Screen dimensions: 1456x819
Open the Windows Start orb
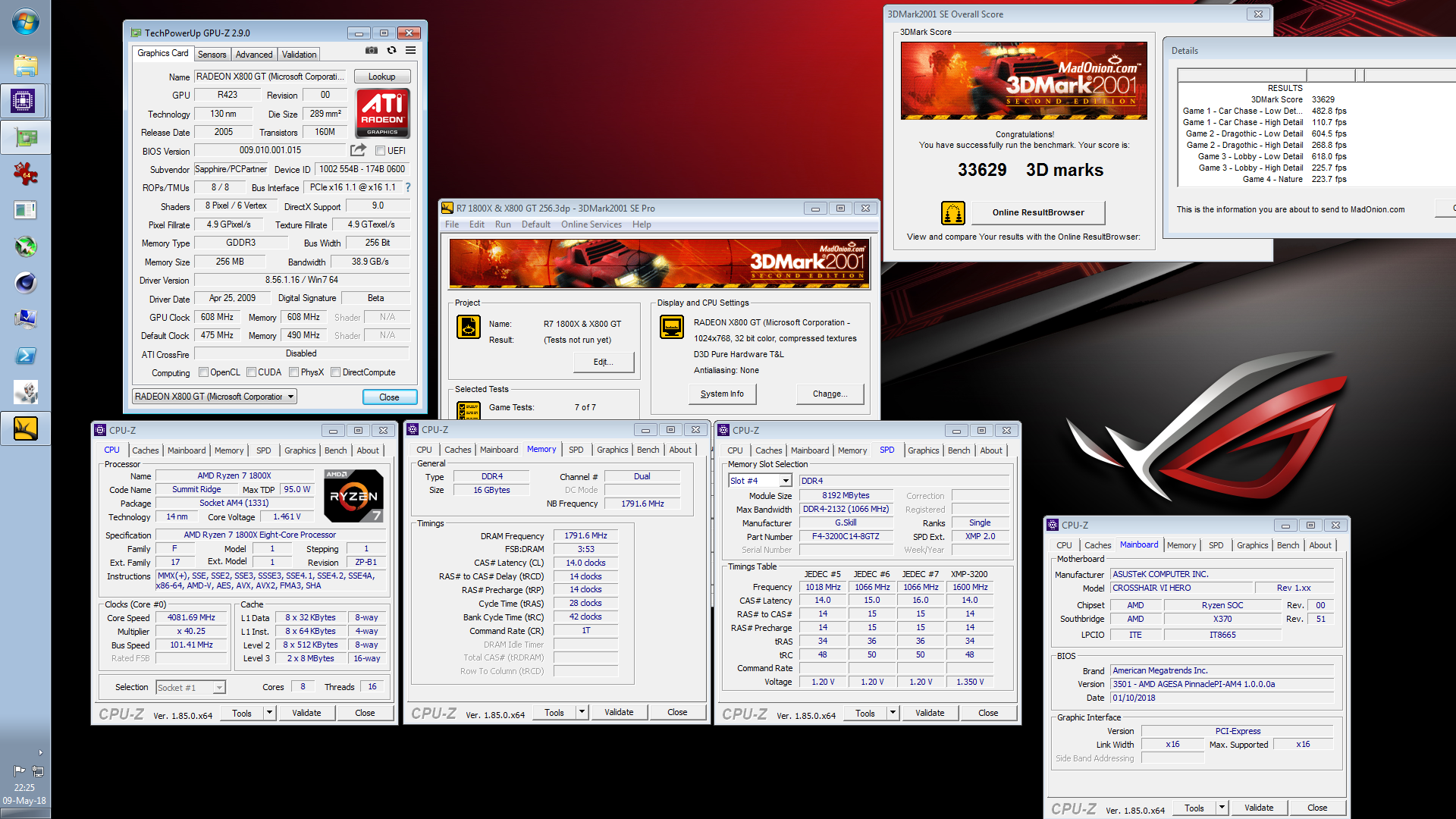25,21
